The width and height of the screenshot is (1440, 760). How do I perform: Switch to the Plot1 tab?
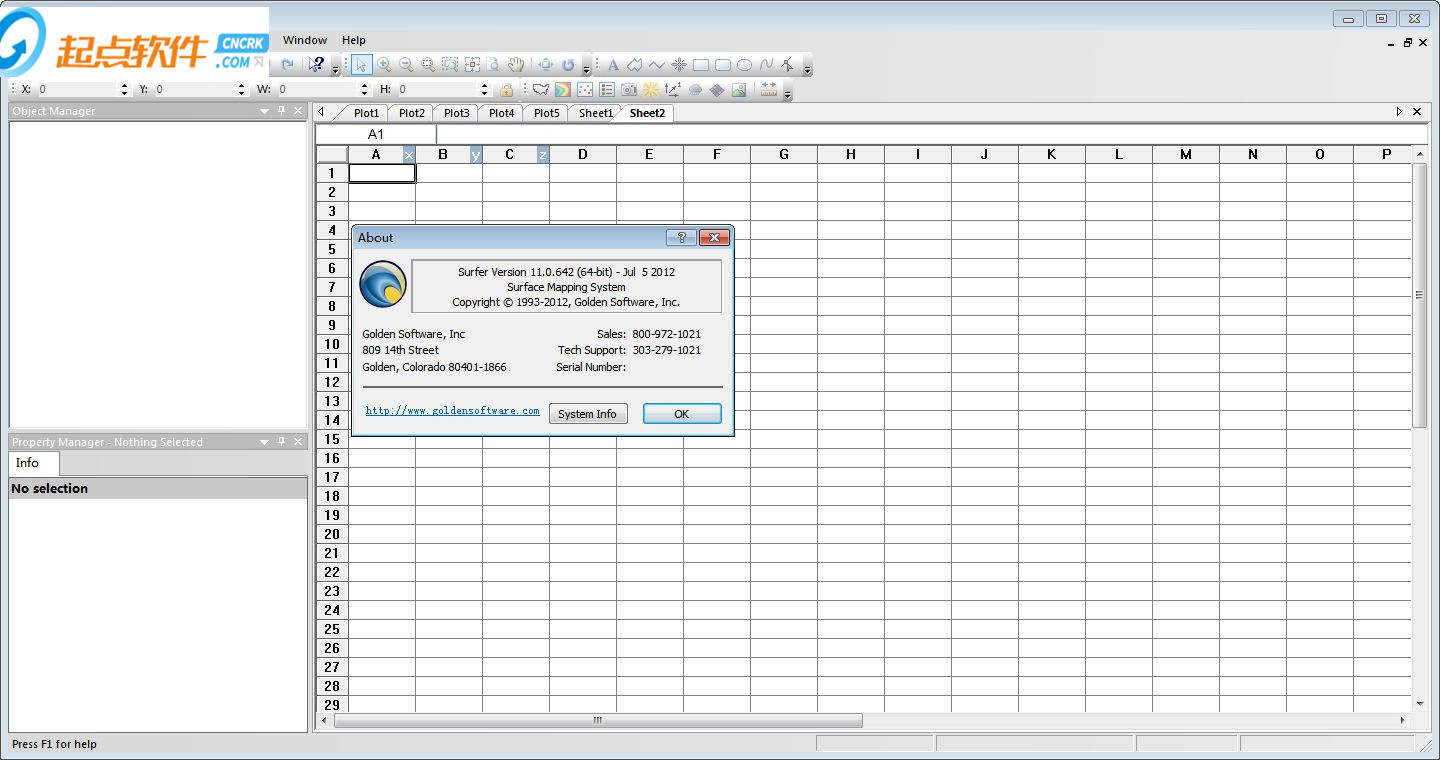pyautogui.click(x=366, y=113)
